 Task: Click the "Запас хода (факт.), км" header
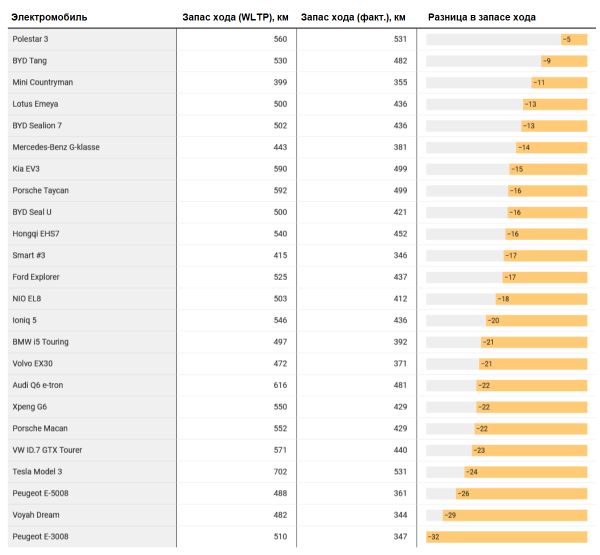coord(353,18)
